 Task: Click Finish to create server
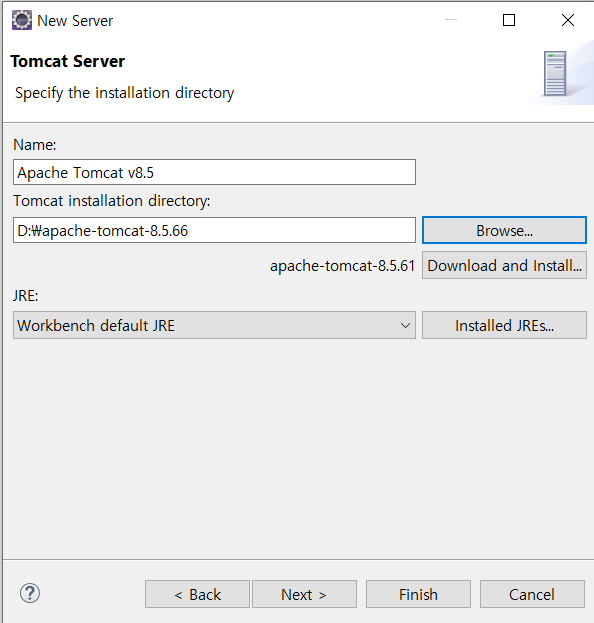click(418, 594)
